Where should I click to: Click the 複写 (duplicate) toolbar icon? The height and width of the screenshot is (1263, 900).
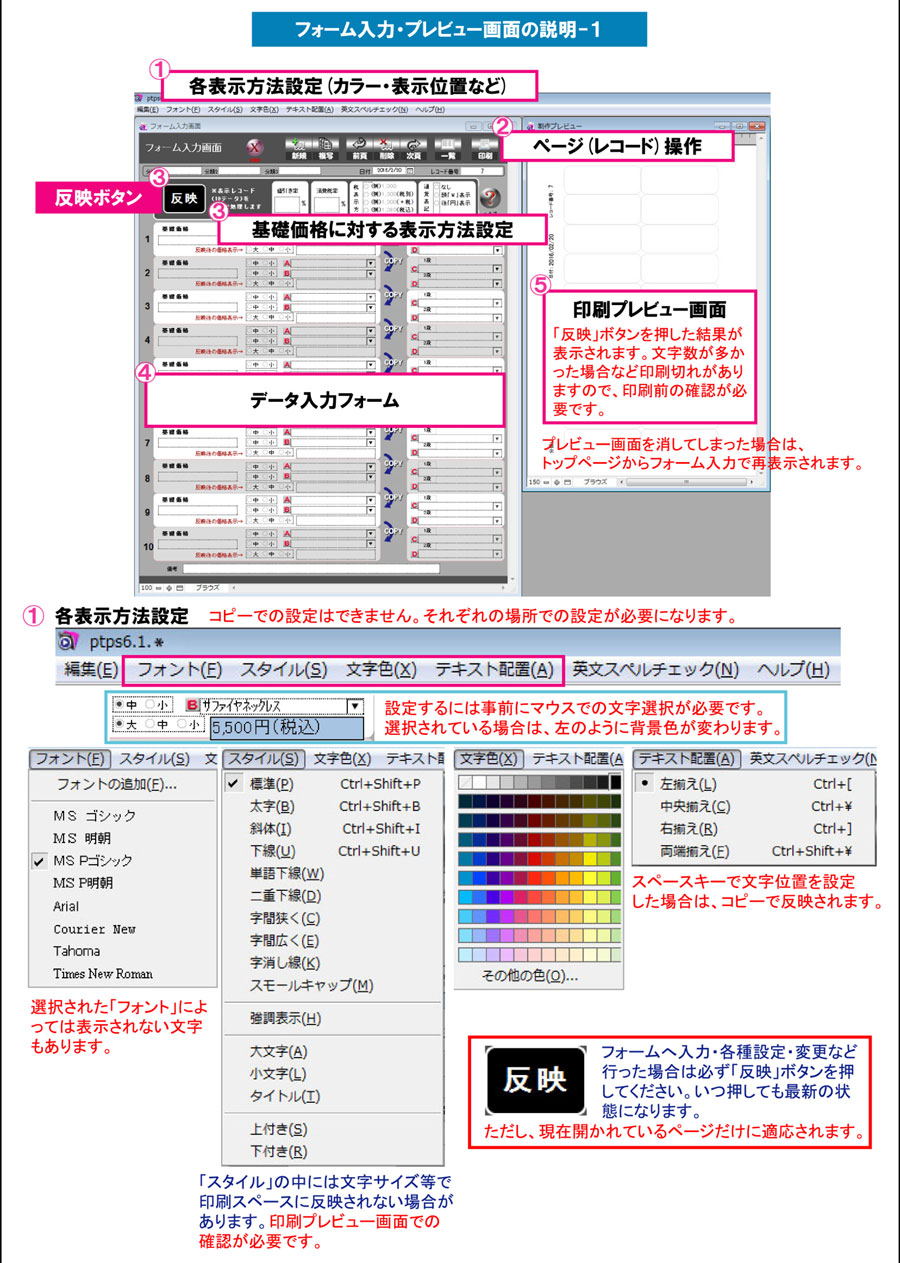click(x=325, y=148)
